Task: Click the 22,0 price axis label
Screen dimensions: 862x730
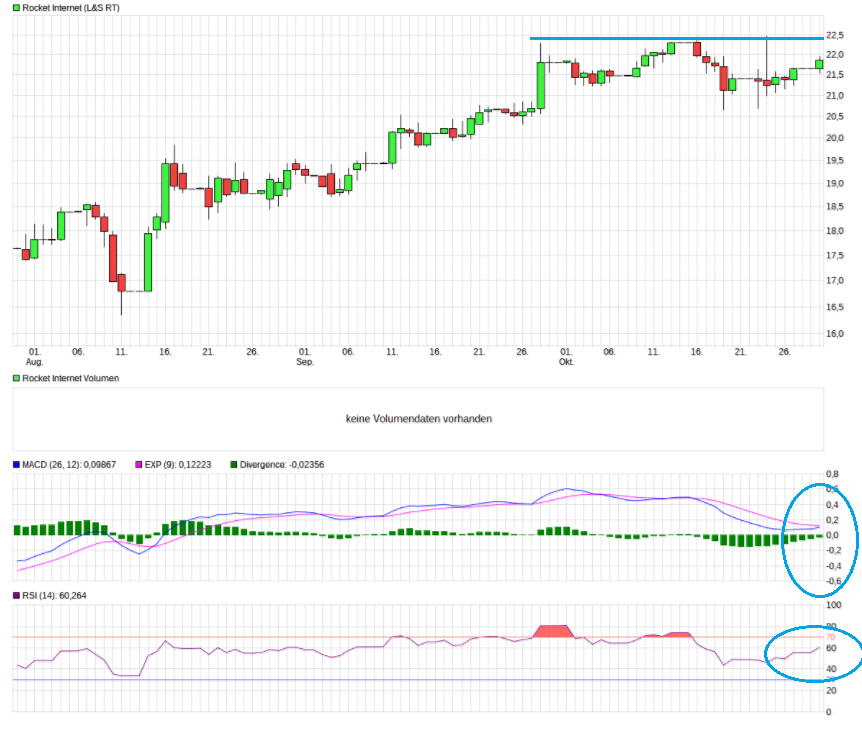Action: click(835, 54)
